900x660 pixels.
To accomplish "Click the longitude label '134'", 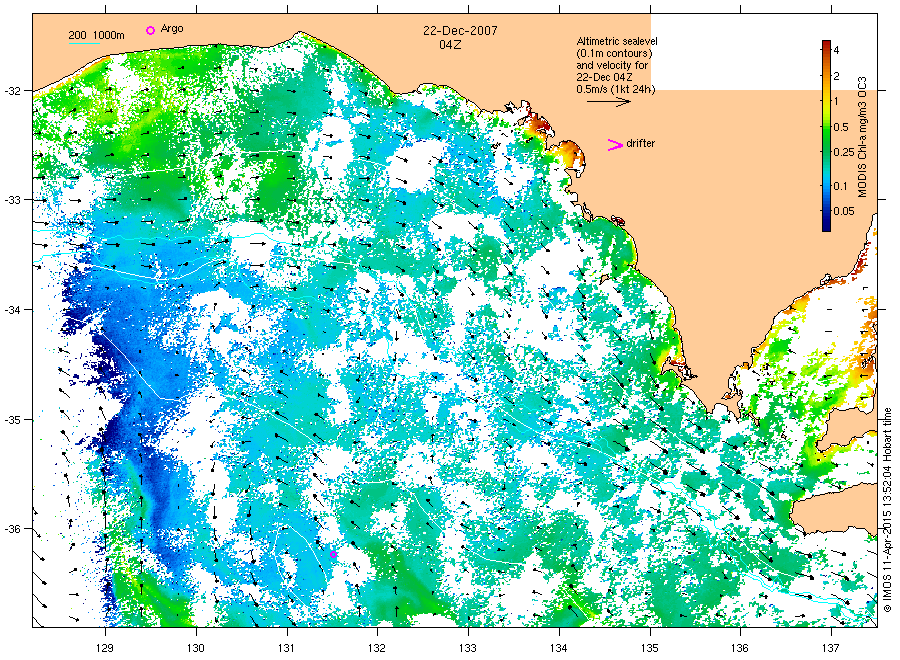I will point(558,649).
